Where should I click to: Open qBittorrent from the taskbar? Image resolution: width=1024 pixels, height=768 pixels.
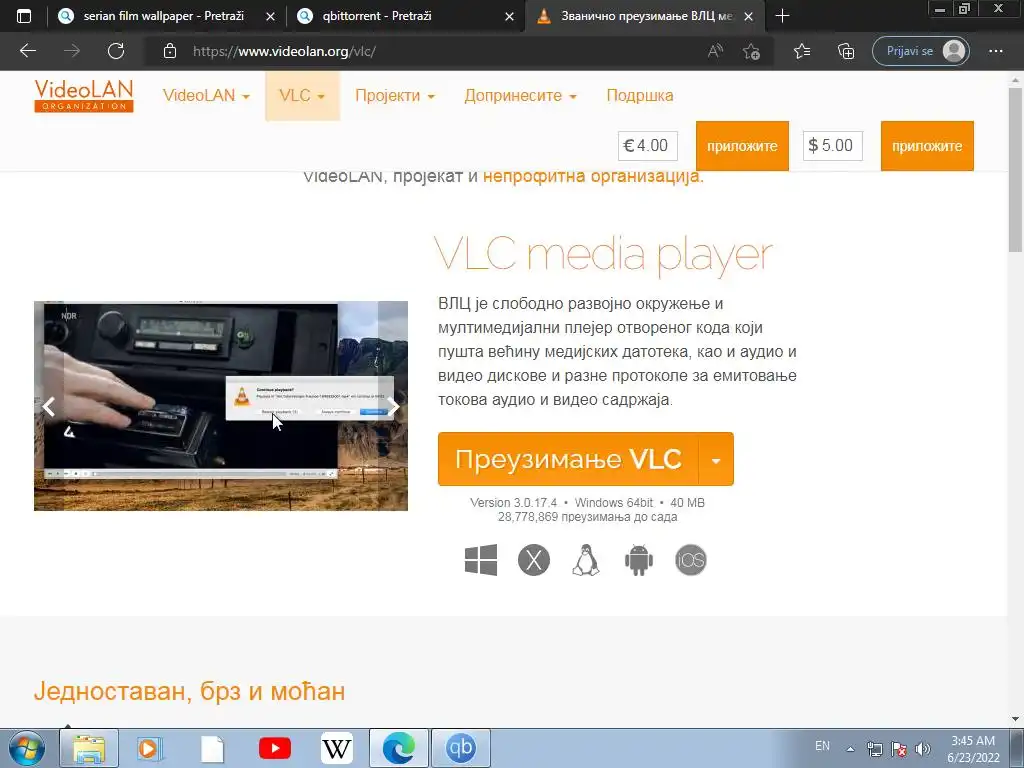[461, 748]
